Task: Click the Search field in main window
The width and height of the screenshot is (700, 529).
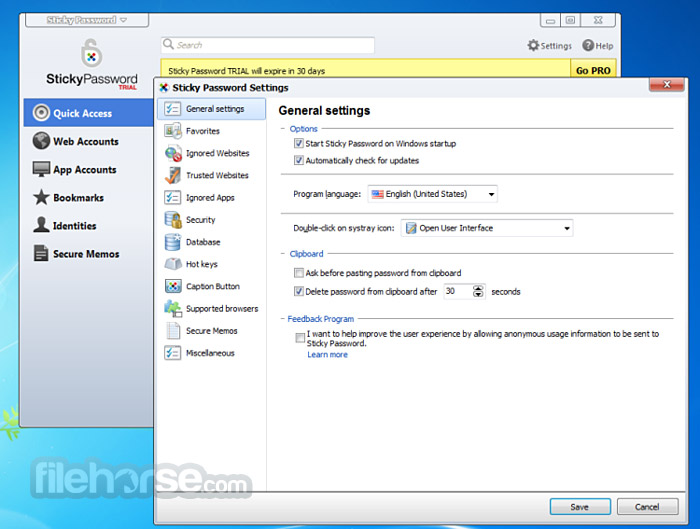Action: (x=267, y=45)
